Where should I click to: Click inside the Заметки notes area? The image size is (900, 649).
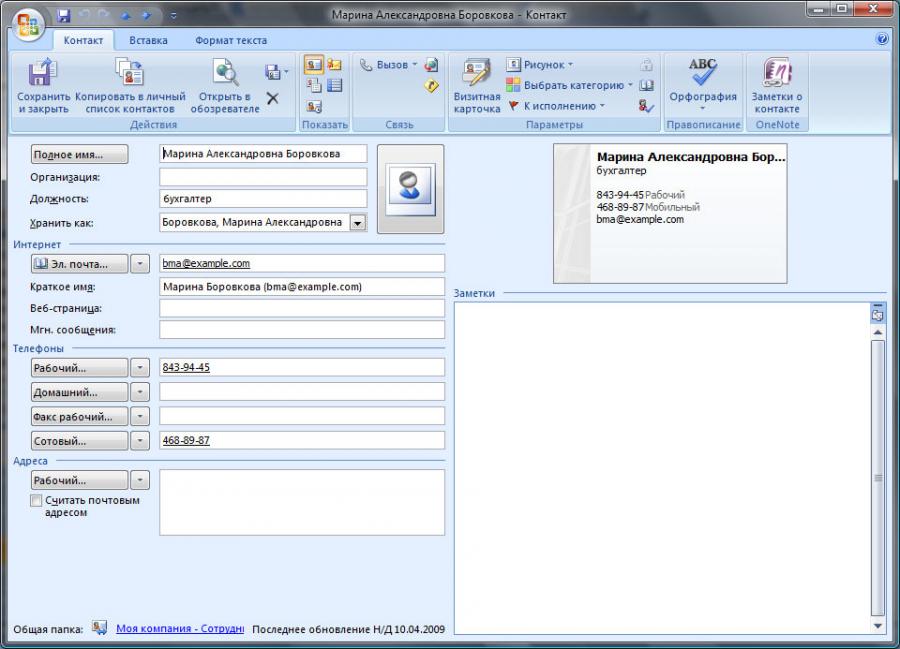pos(662,468)
